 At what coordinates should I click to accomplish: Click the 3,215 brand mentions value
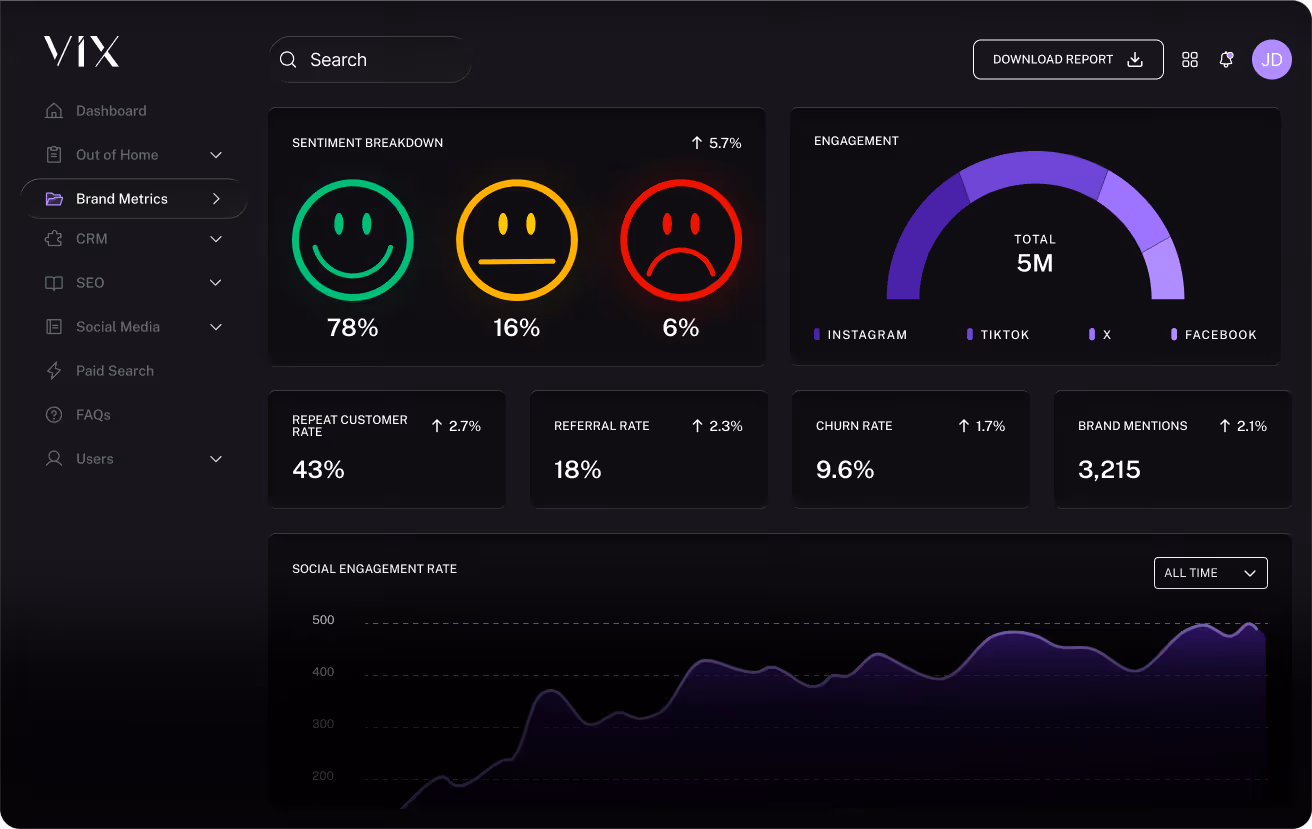(x=1109, y=470)
